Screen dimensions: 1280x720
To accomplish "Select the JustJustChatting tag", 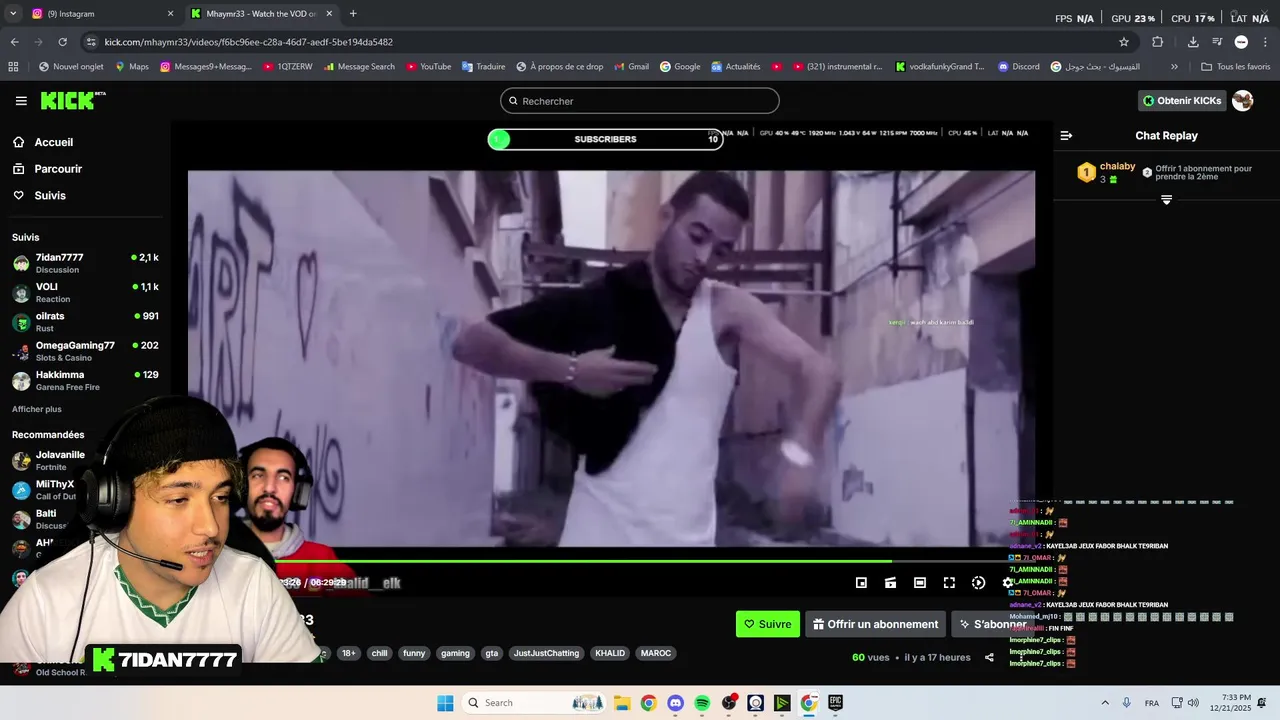I will [546, 653].
